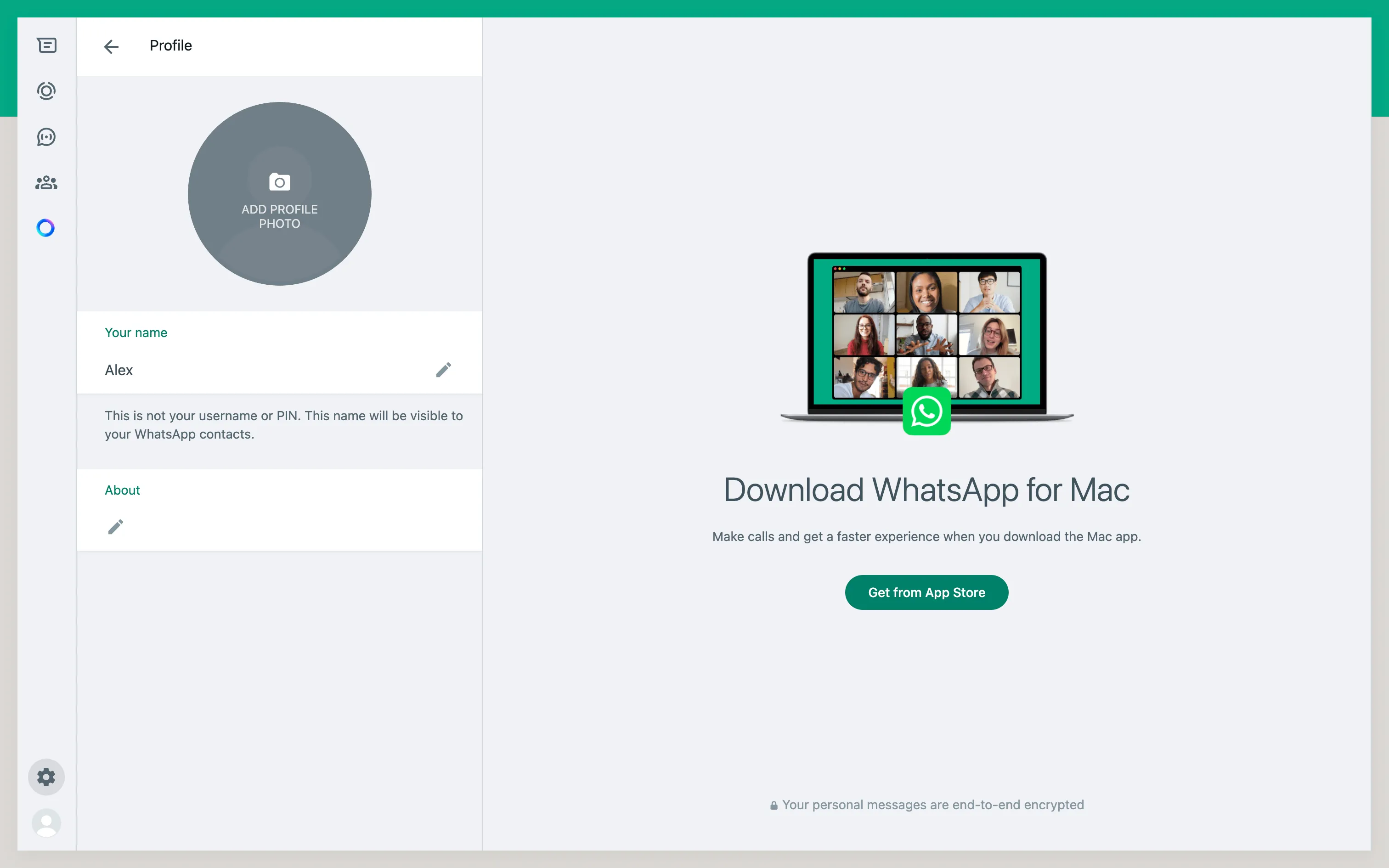Open the Meta AI ring icon

tap(46, 228)
